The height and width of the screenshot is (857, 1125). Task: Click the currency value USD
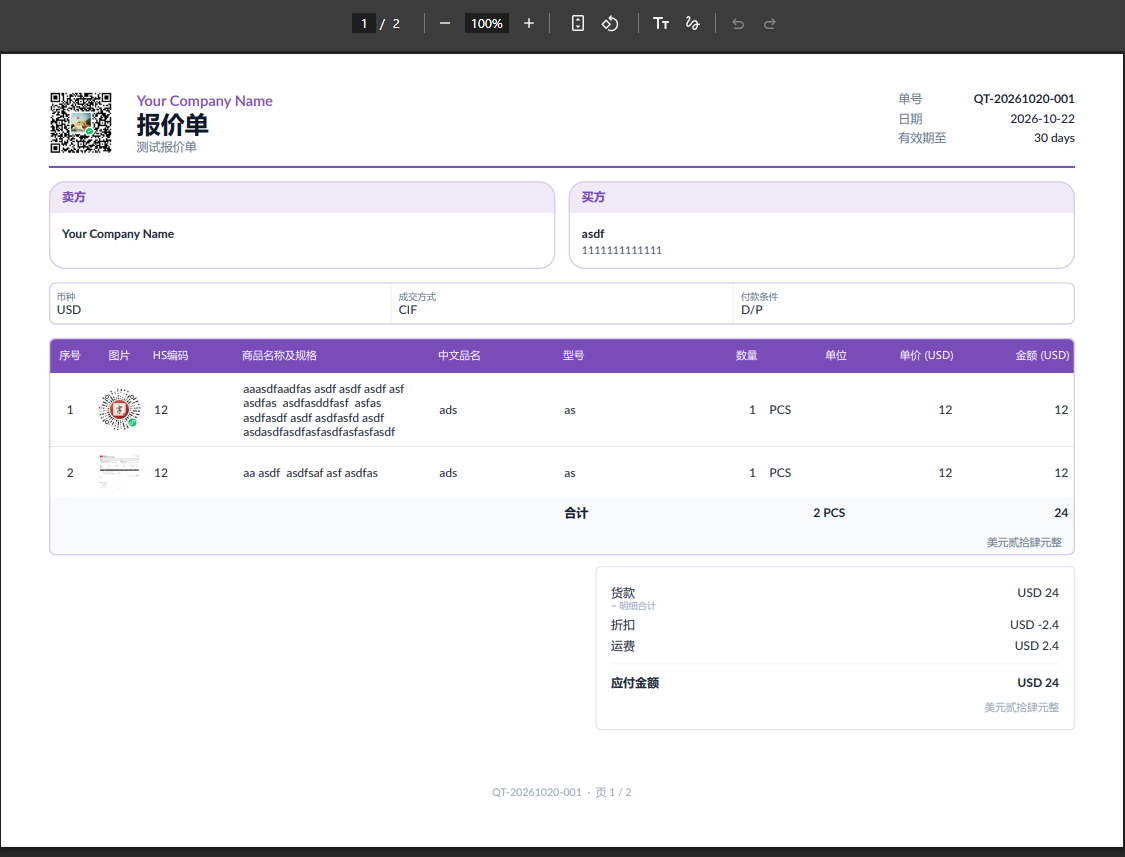click(x=69, y=310)
